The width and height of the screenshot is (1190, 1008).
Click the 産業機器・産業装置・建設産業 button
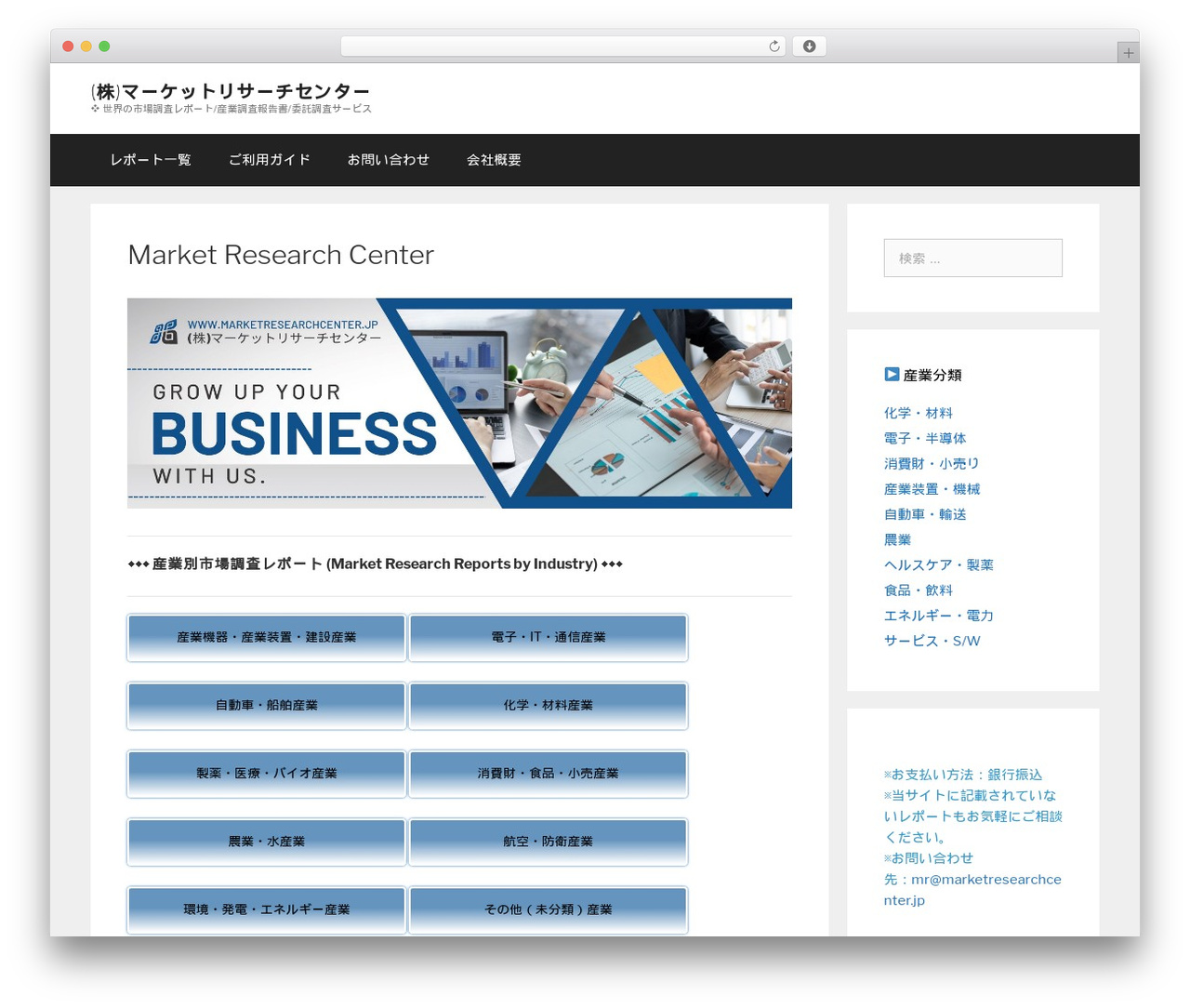[x=267, y=637]
